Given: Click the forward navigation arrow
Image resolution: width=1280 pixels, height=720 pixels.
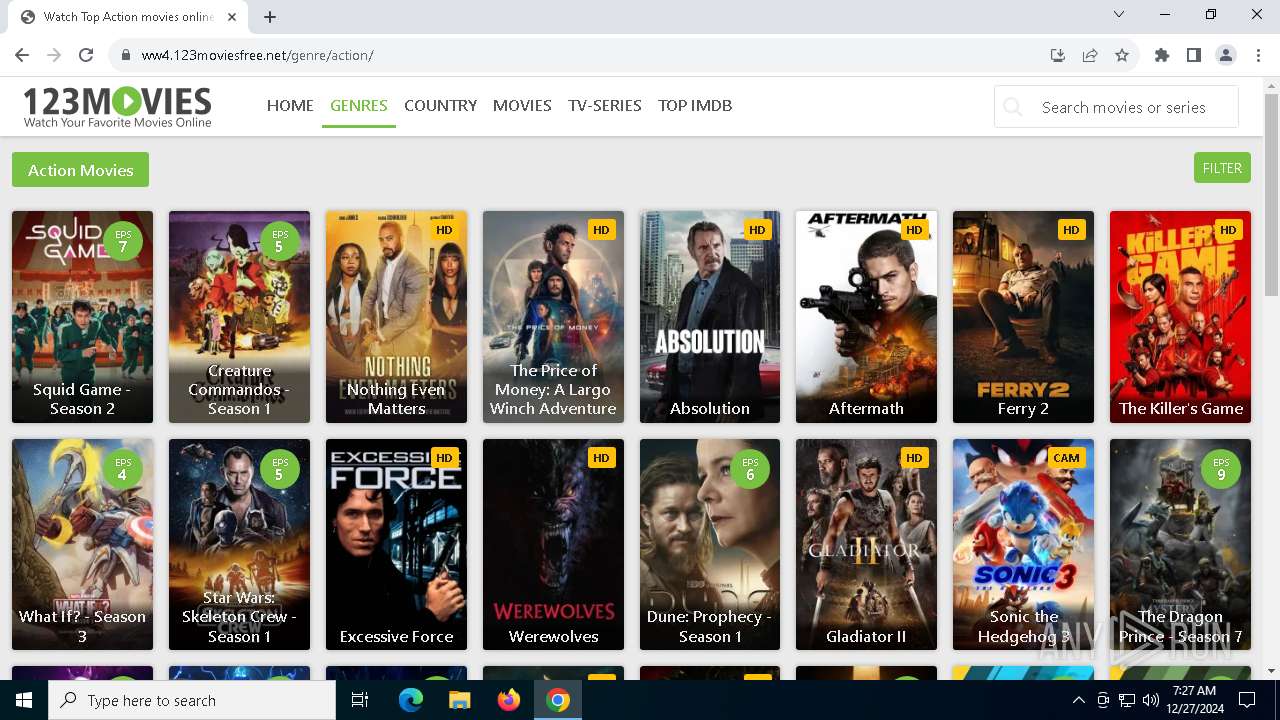Looking at the screenshot, I should tap(54, 55).
